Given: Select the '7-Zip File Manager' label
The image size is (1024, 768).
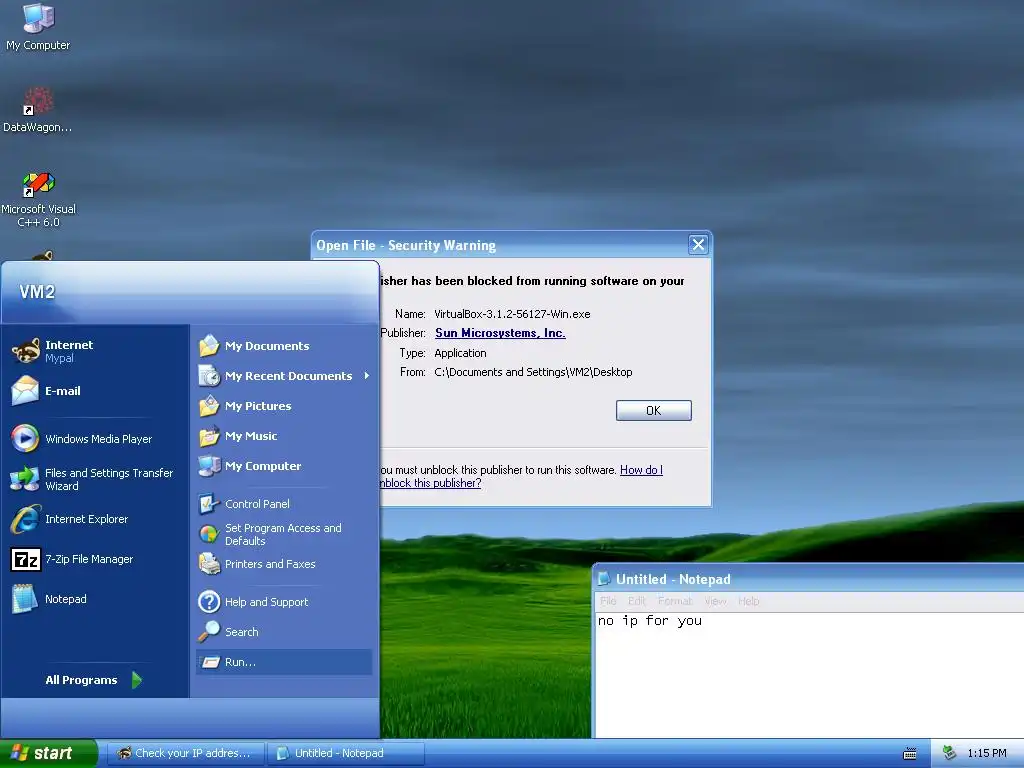Looking at the screenshot, I should click(89, 559).
